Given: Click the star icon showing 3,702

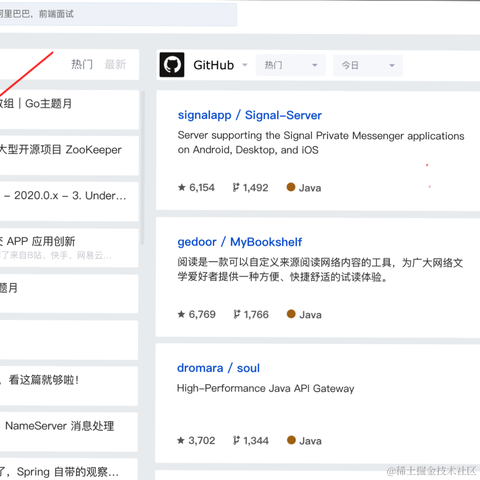Looking at the screenshot, I should (181, 440).
